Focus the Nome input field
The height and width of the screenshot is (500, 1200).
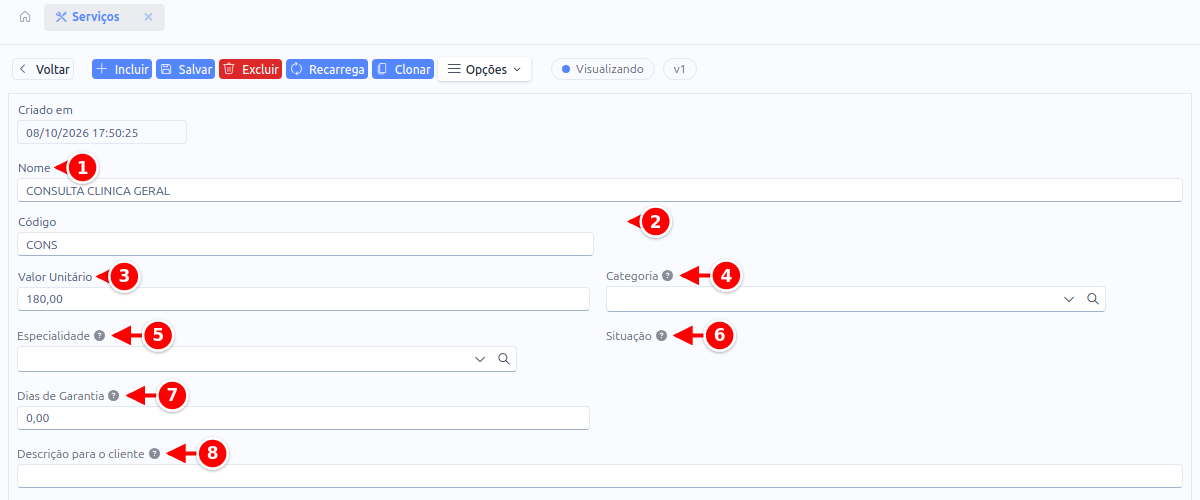(x=600, y=190)
